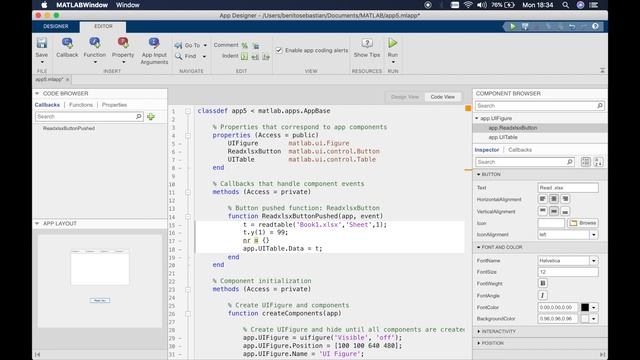Open the Go To dropdown arrow
The width and height of the screenshot is (640, 360).
click(205, 45)
